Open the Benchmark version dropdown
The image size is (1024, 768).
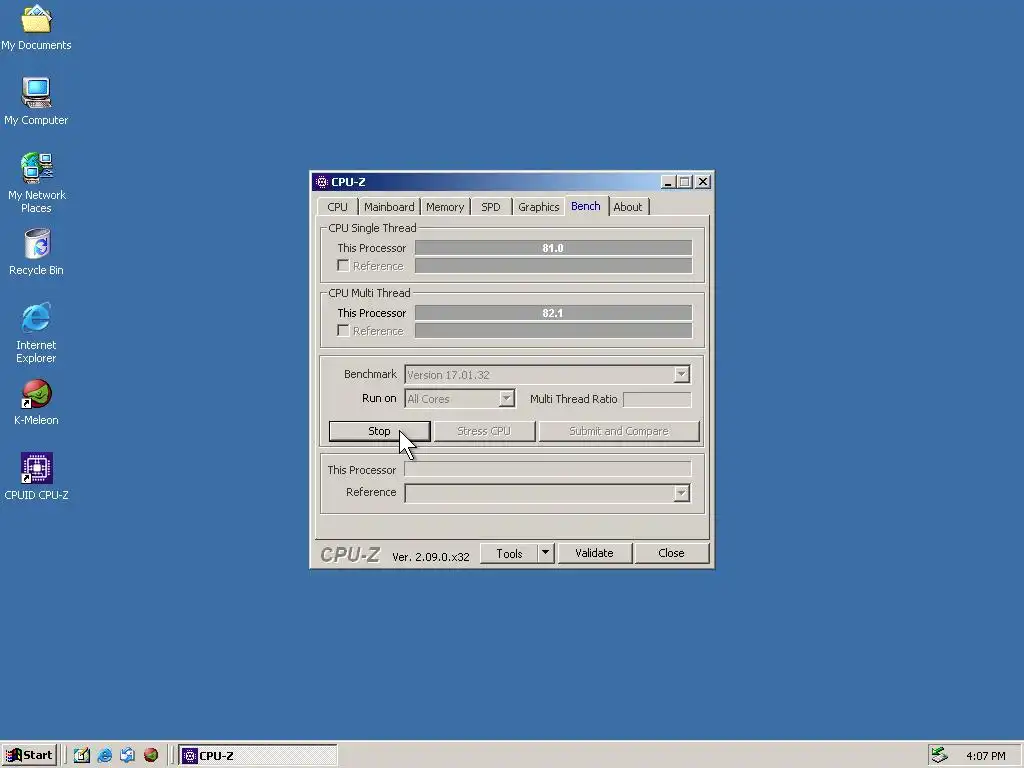coord(681,374)
